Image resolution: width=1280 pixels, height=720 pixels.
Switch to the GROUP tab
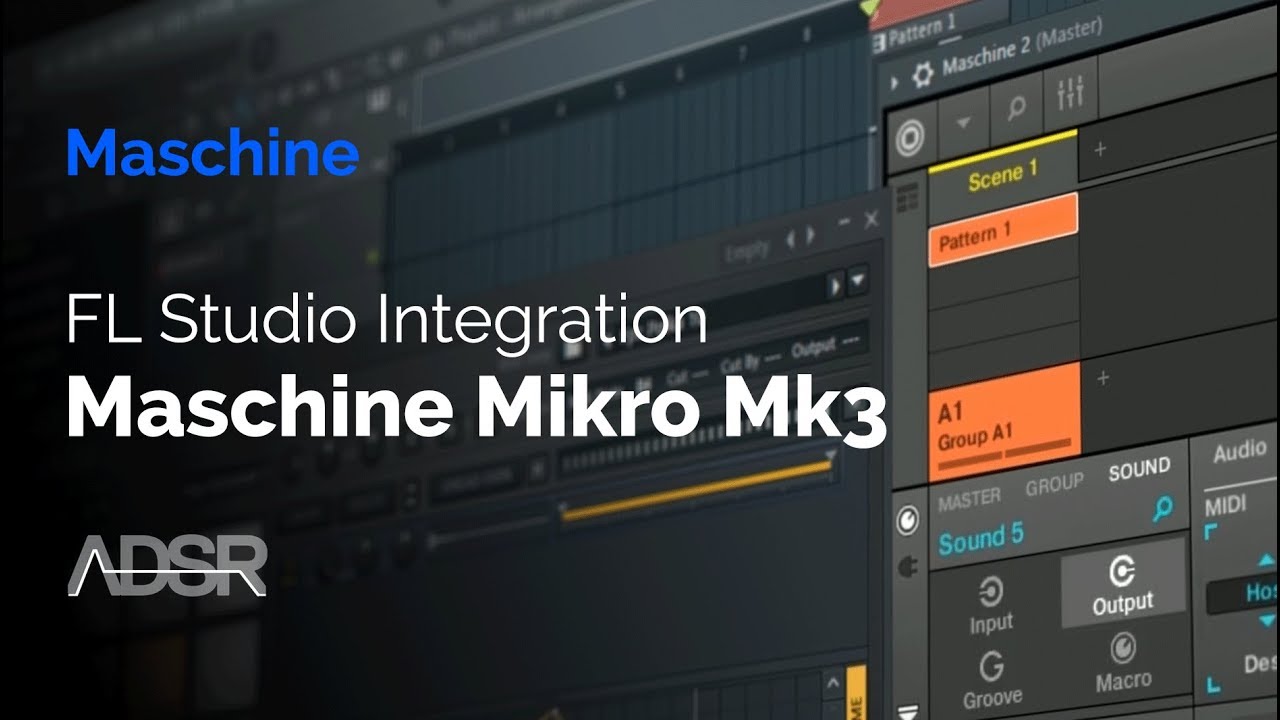1054,485
